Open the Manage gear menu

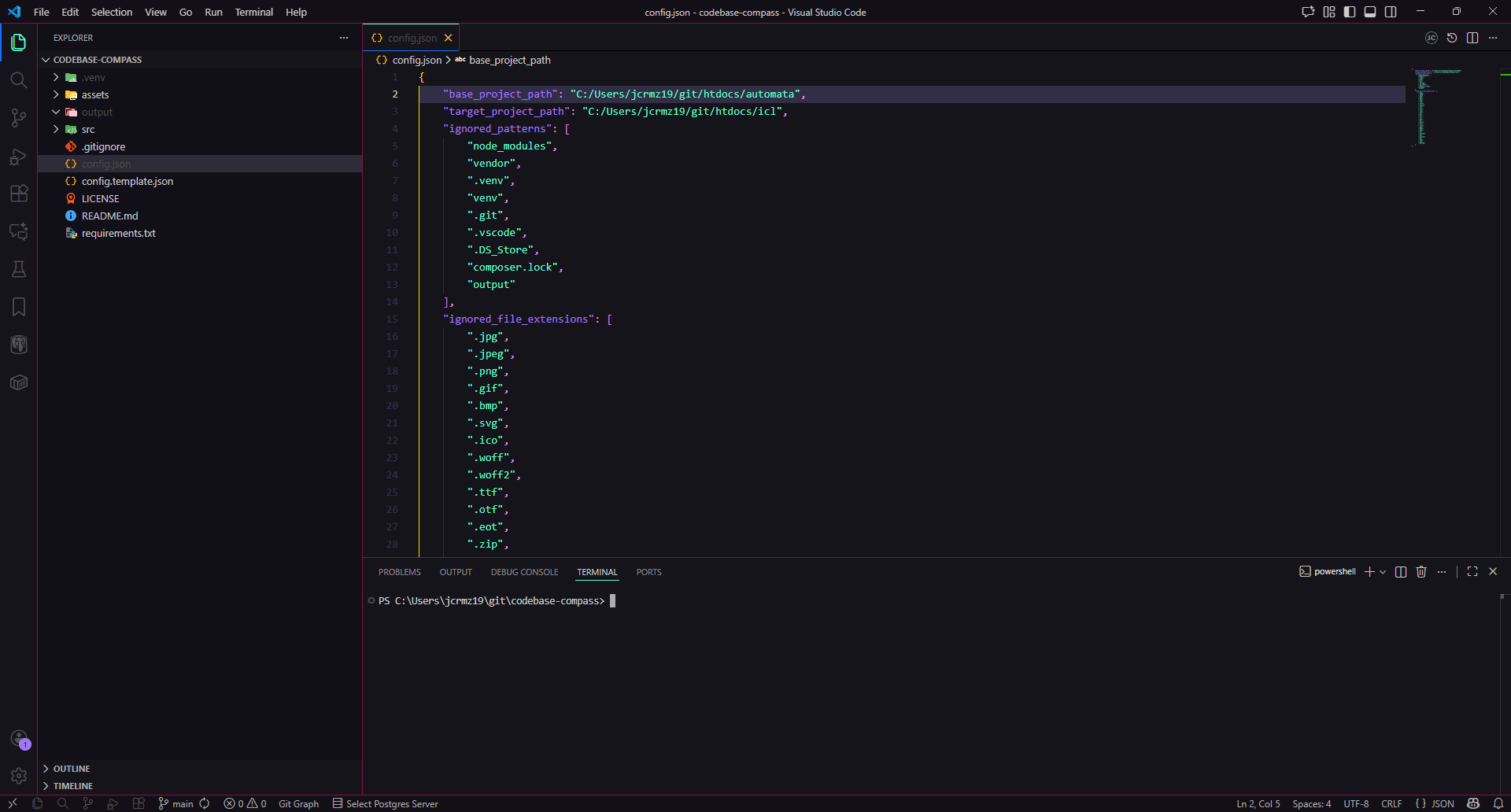click(19, 777)
